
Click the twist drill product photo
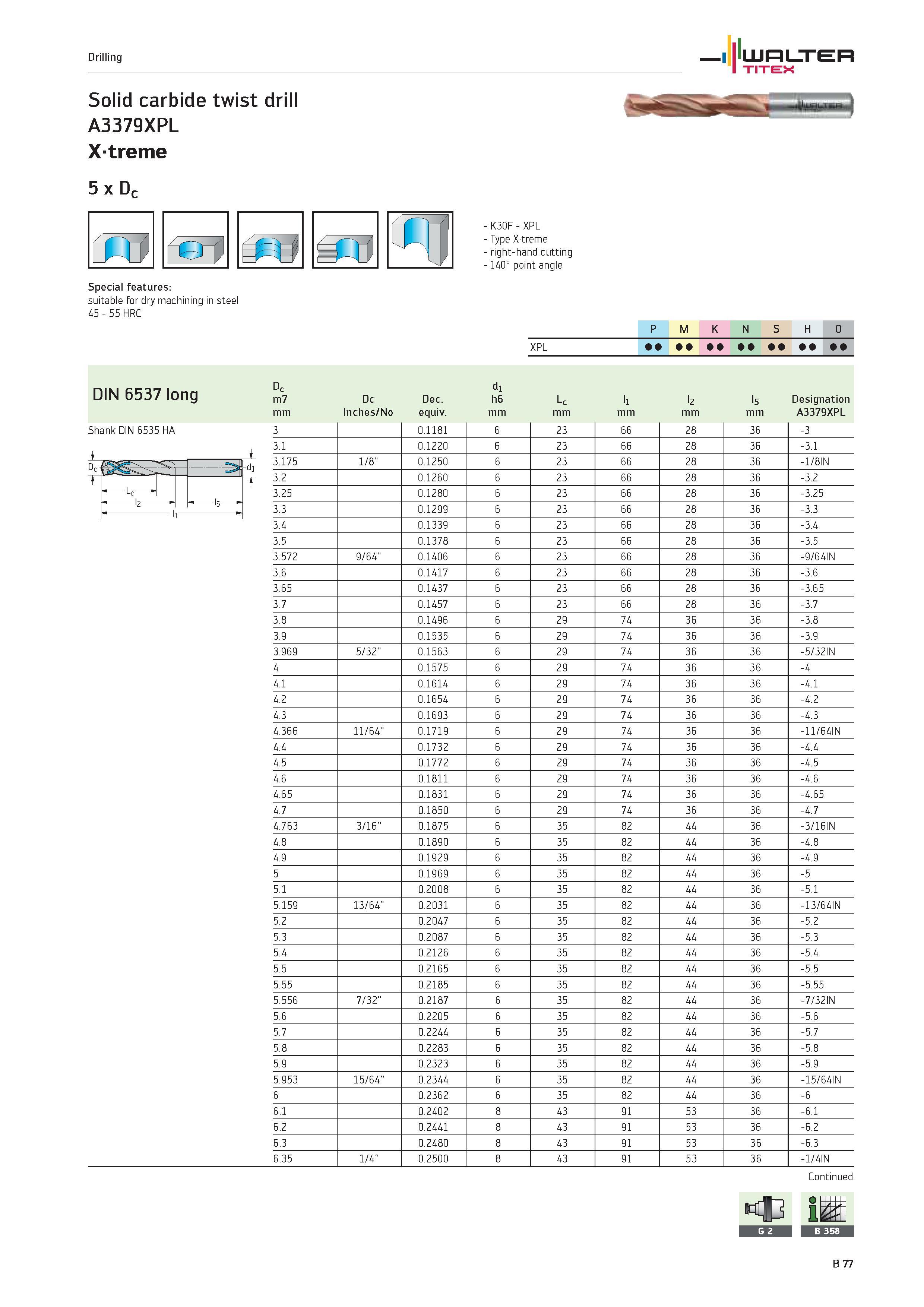coord(738,105)
